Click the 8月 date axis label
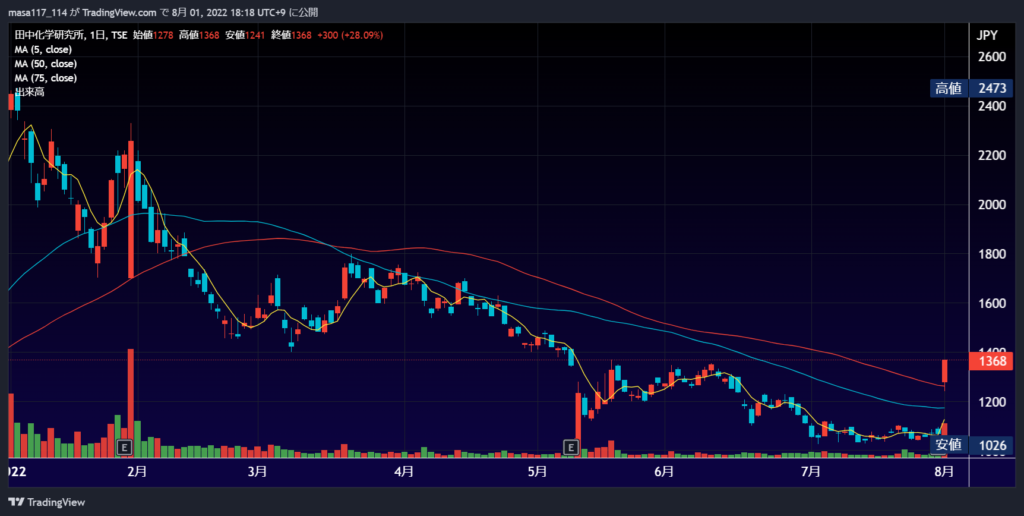Viewport: 1024px width, 516px height. click(944, 471)
